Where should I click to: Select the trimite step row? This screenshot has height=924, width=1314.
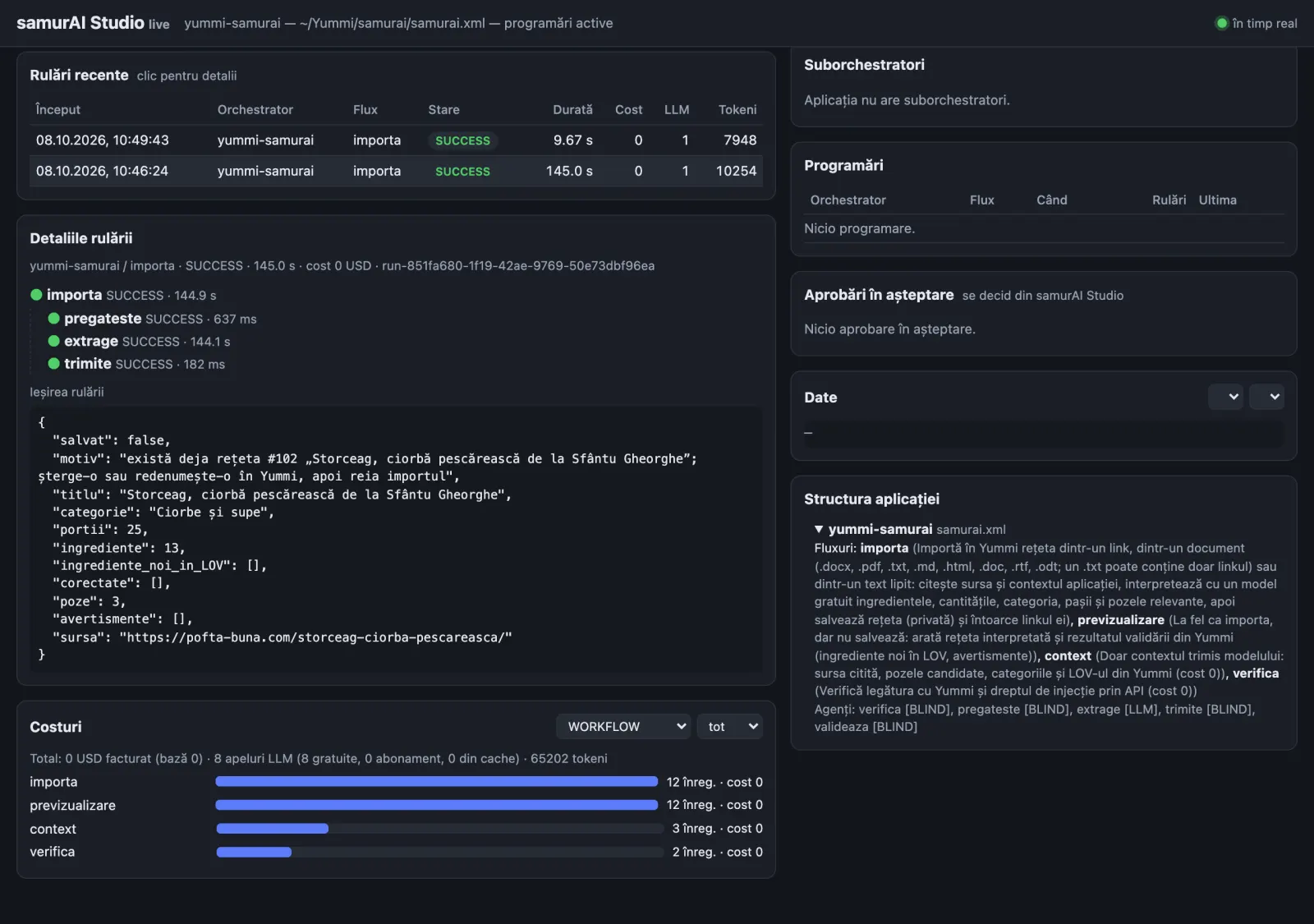136,363
